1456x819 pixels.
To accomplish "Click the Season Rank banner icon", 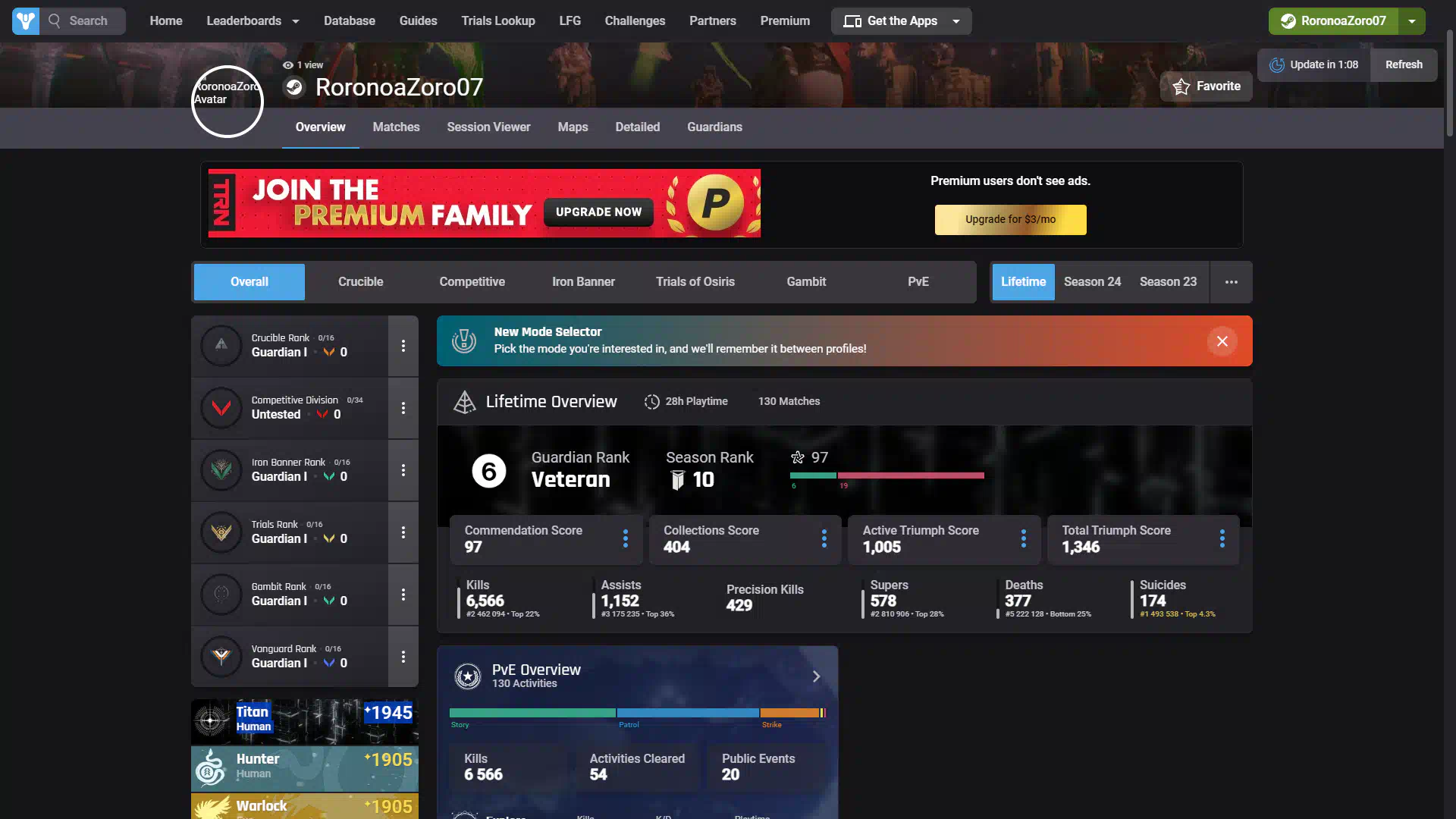I will [678, 480].
